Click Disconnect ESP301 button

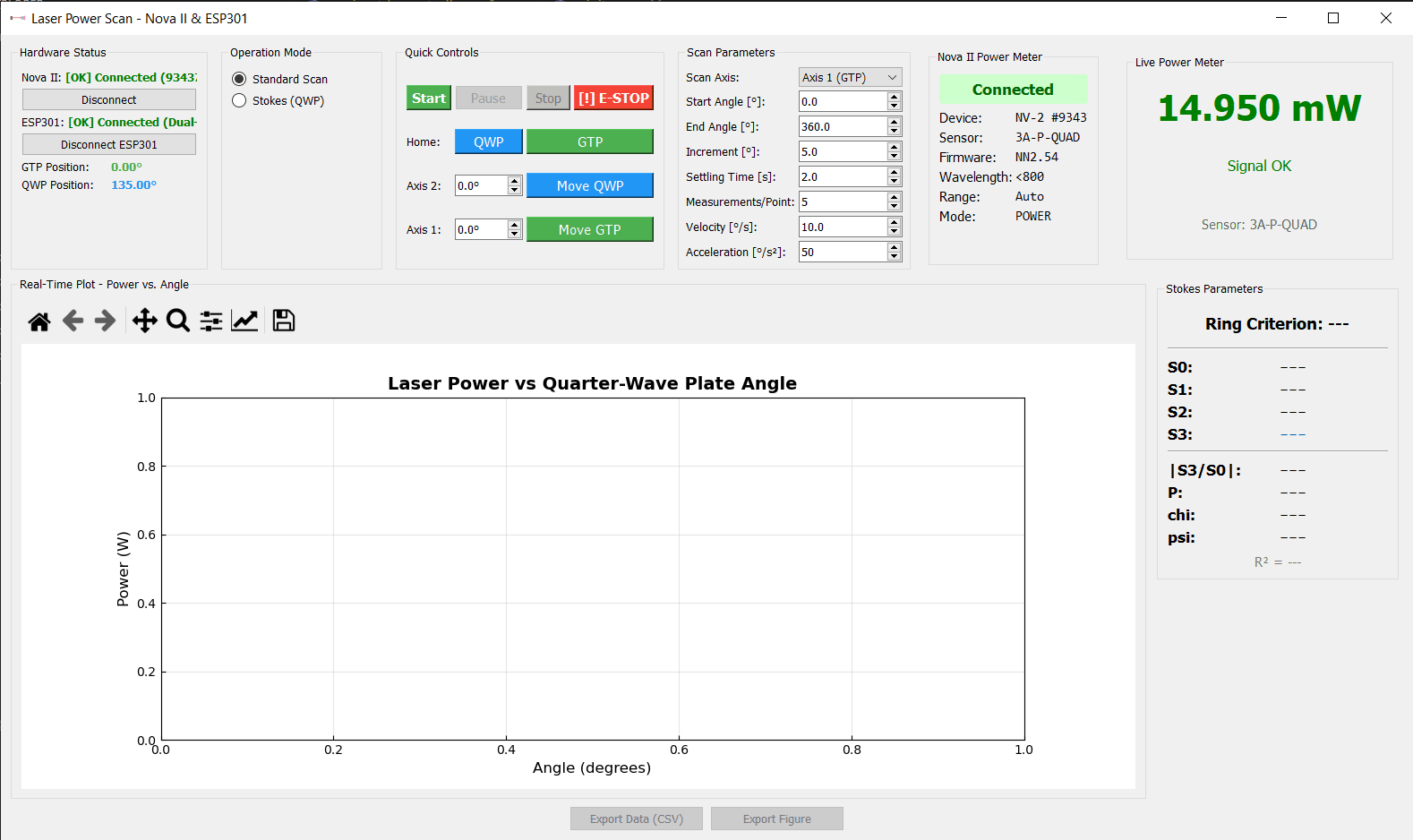pos(108,144)
